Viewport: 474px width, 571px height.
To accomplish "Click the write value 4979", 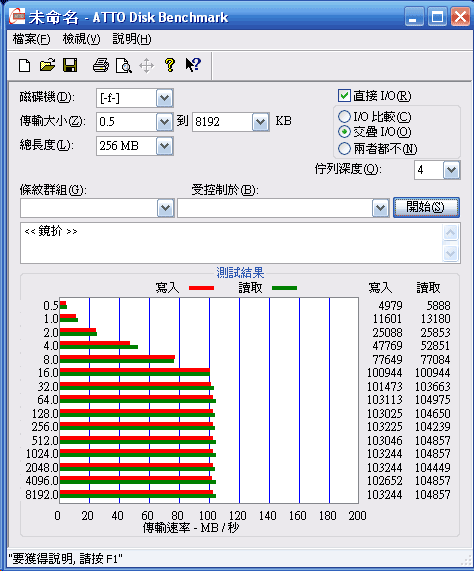I will (x=390, y=306).
